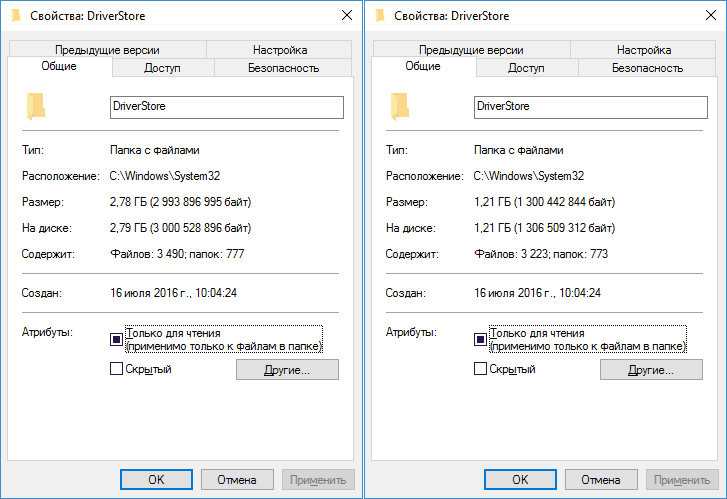Click the folder icon in right window title bar
The image size is (727, 499).
pos(380,16)
